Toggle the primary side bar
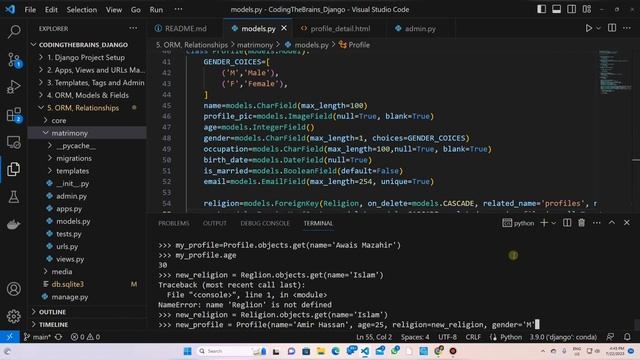This screenshot has height=360, width=640. [542, 9]
